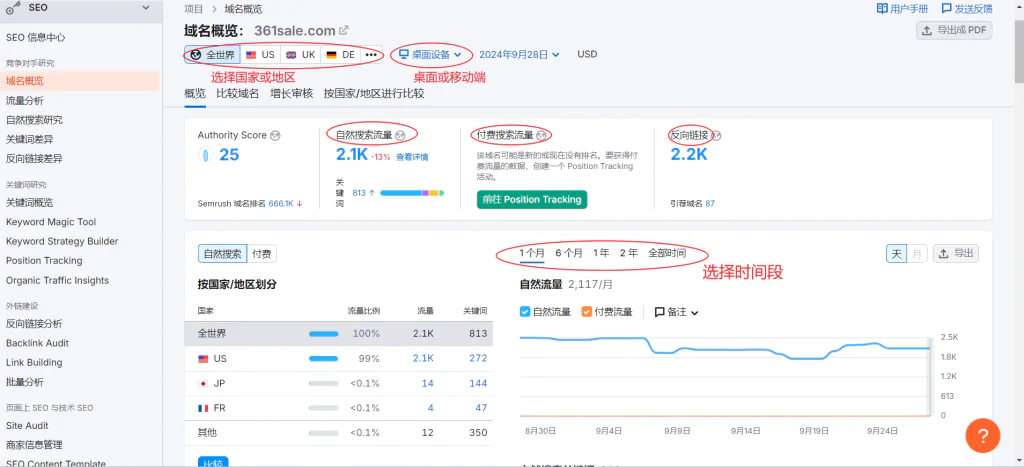
Task: Open the 桌面设备 device dropdown
Action: (430, 55)
